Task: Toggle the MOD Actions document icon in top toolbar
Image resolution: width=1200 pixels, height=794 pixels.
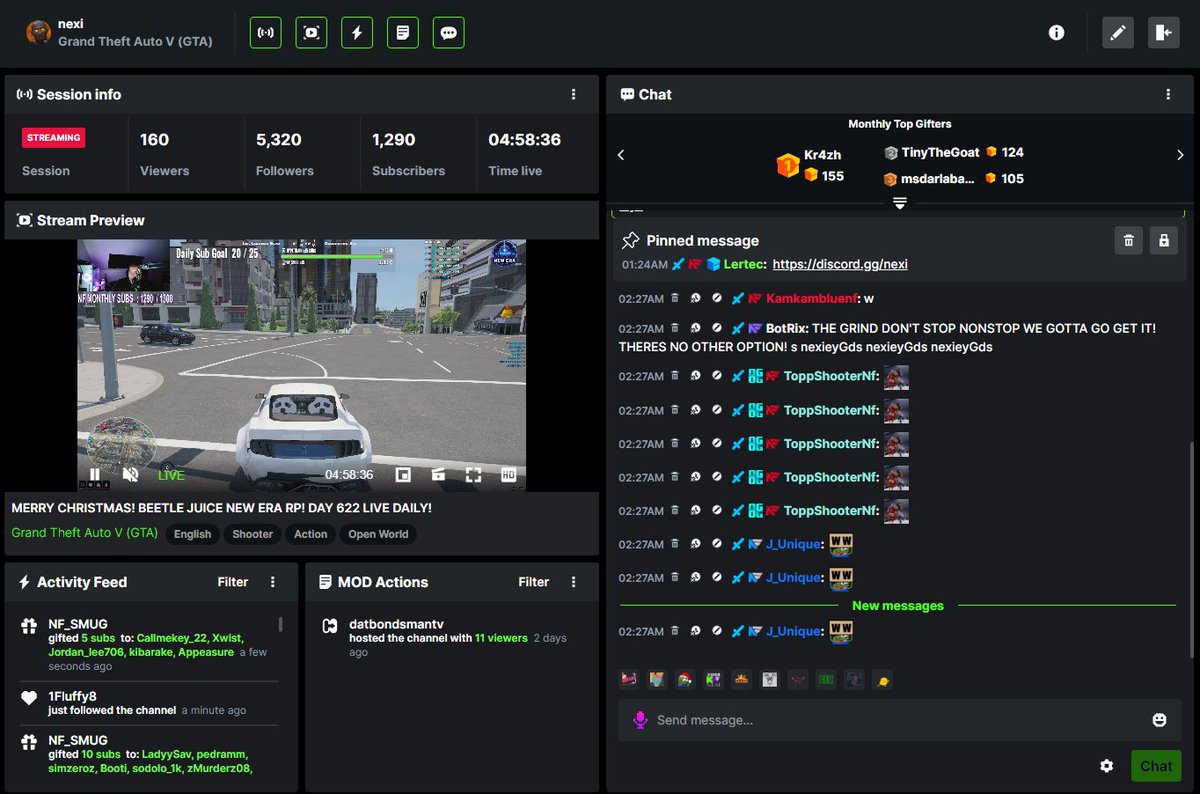Action: (x=403, y=33)
